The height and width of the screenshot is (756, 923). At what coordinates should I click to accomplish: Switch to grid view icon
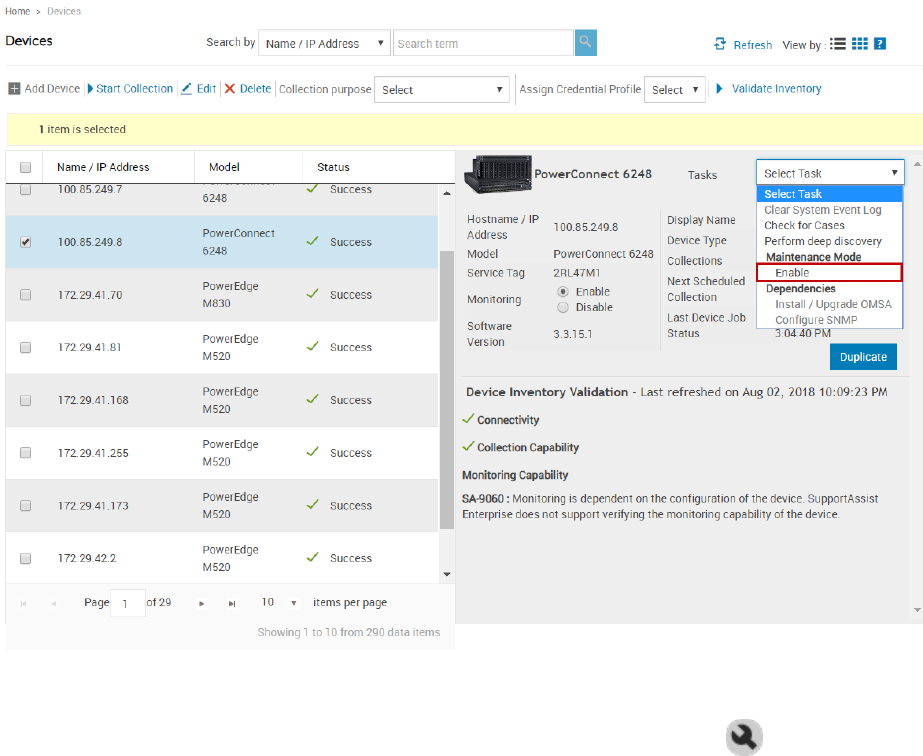tap(859, 44)
